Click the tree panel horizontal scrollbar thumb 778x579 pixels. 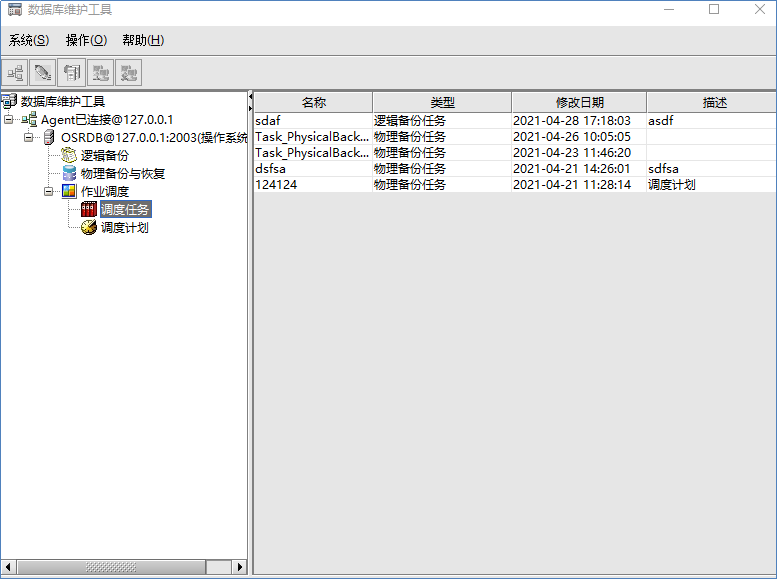point(111,567)
